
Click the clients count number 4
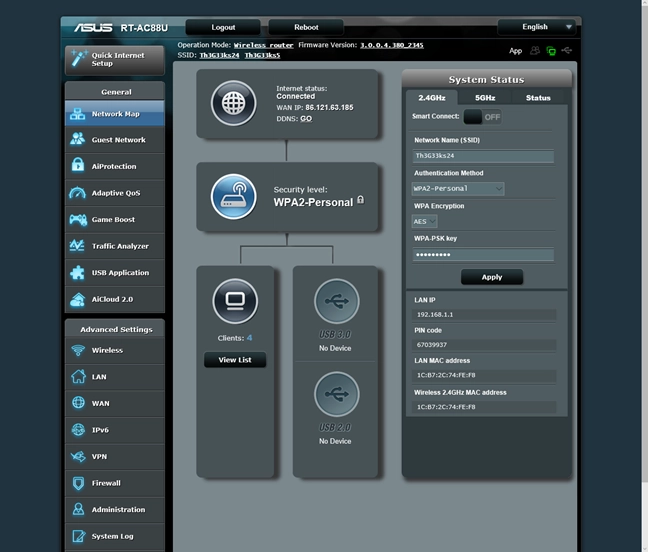[x=249, y=338]
